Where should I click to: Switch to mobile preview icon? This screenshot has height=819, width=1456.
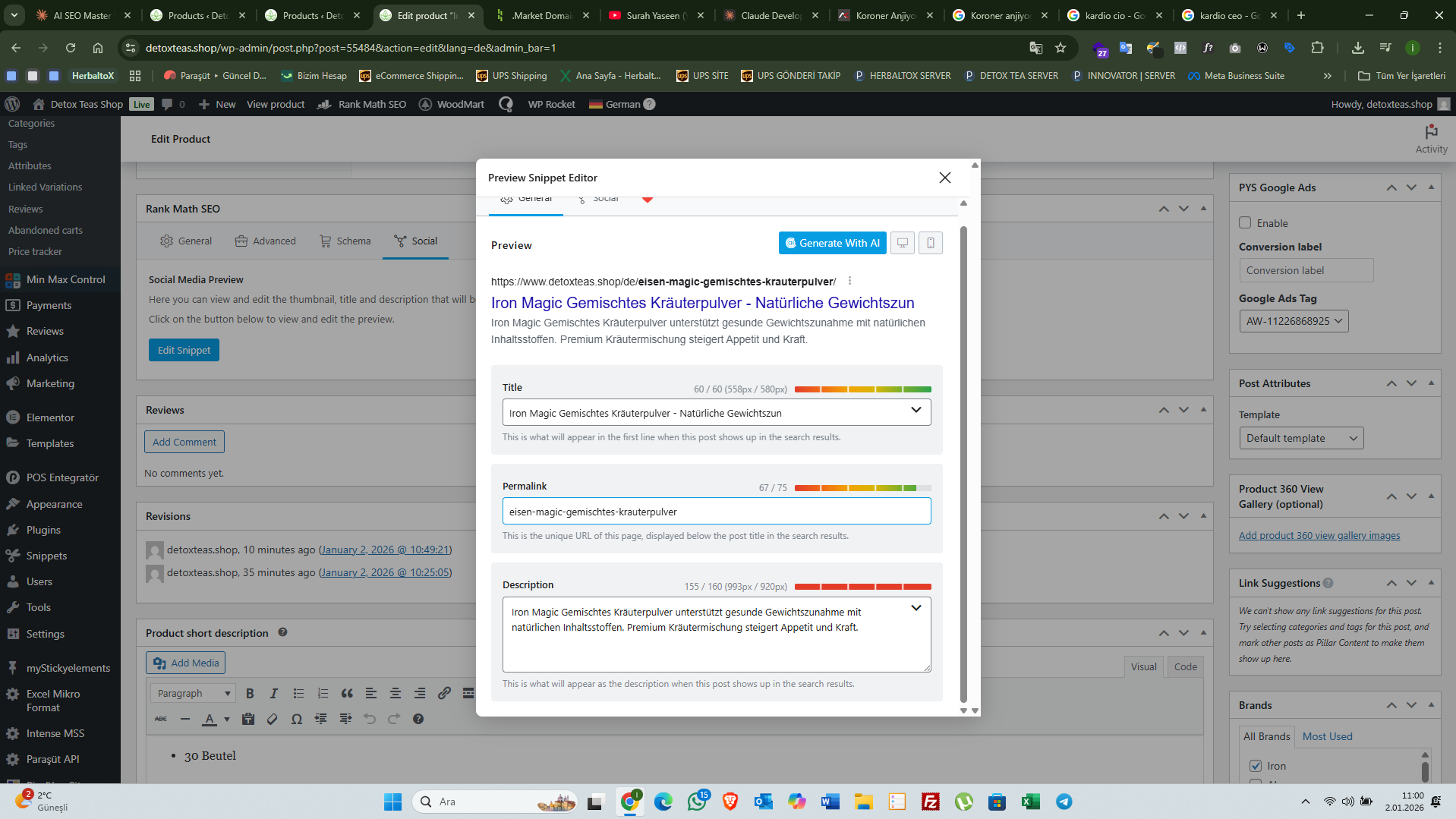pos(930,243)
